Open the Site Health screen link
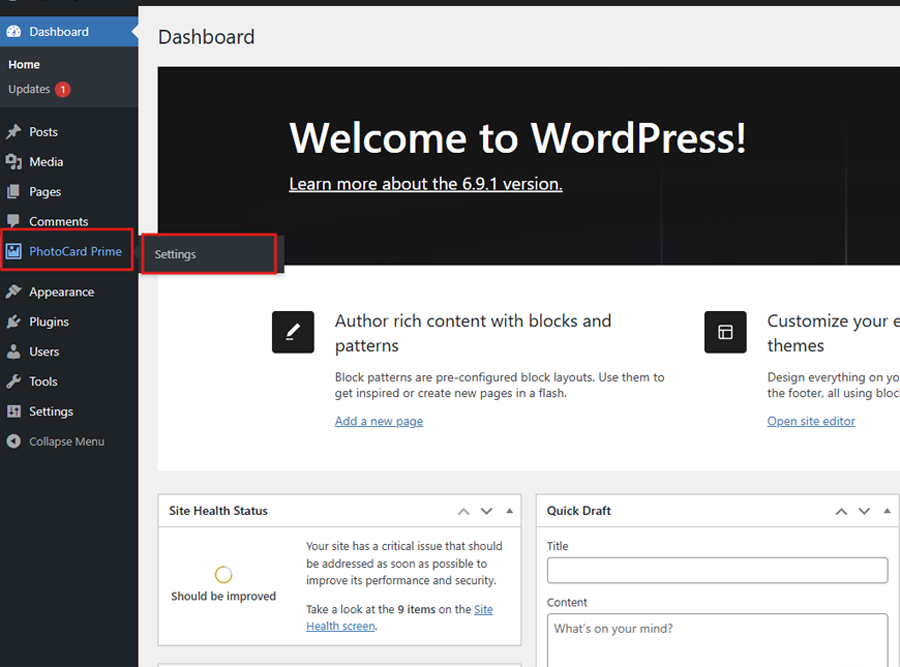900x667 pixels. 399,618
